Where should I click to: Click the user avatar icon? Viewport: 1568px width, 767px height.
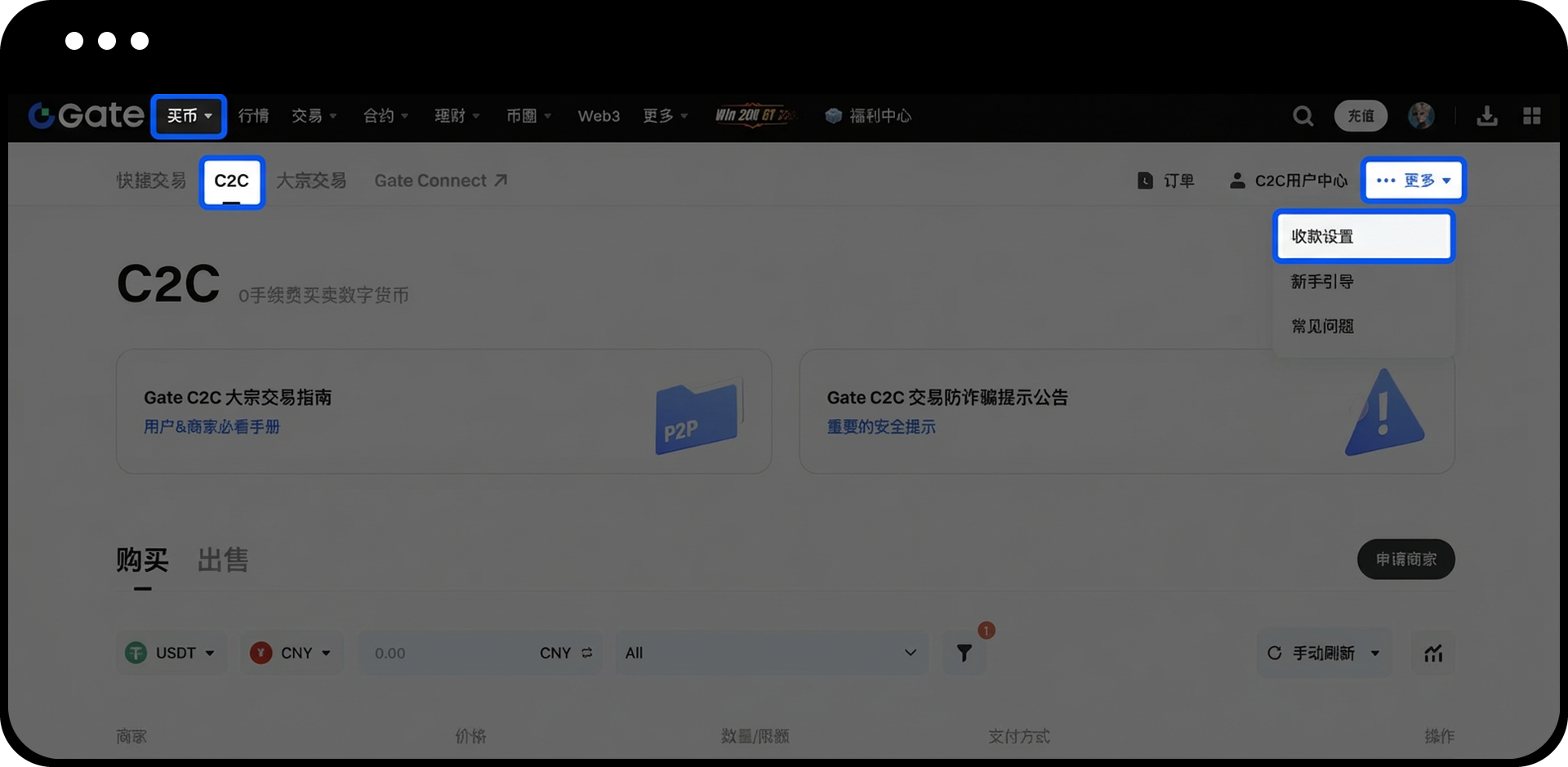[1421, 116]
